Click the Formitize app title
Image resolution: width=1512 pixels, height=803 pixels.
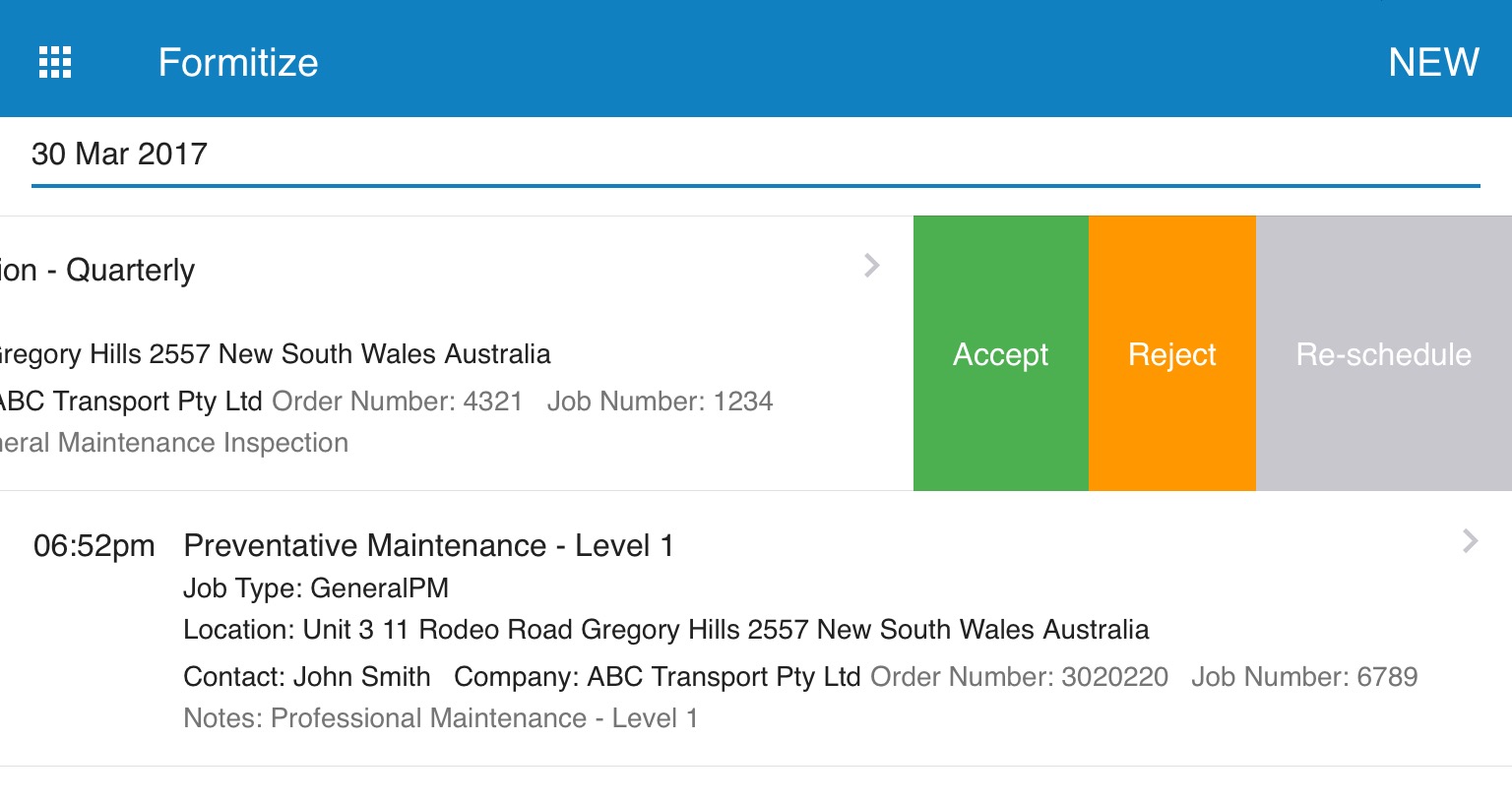click(x=238, y=62)
